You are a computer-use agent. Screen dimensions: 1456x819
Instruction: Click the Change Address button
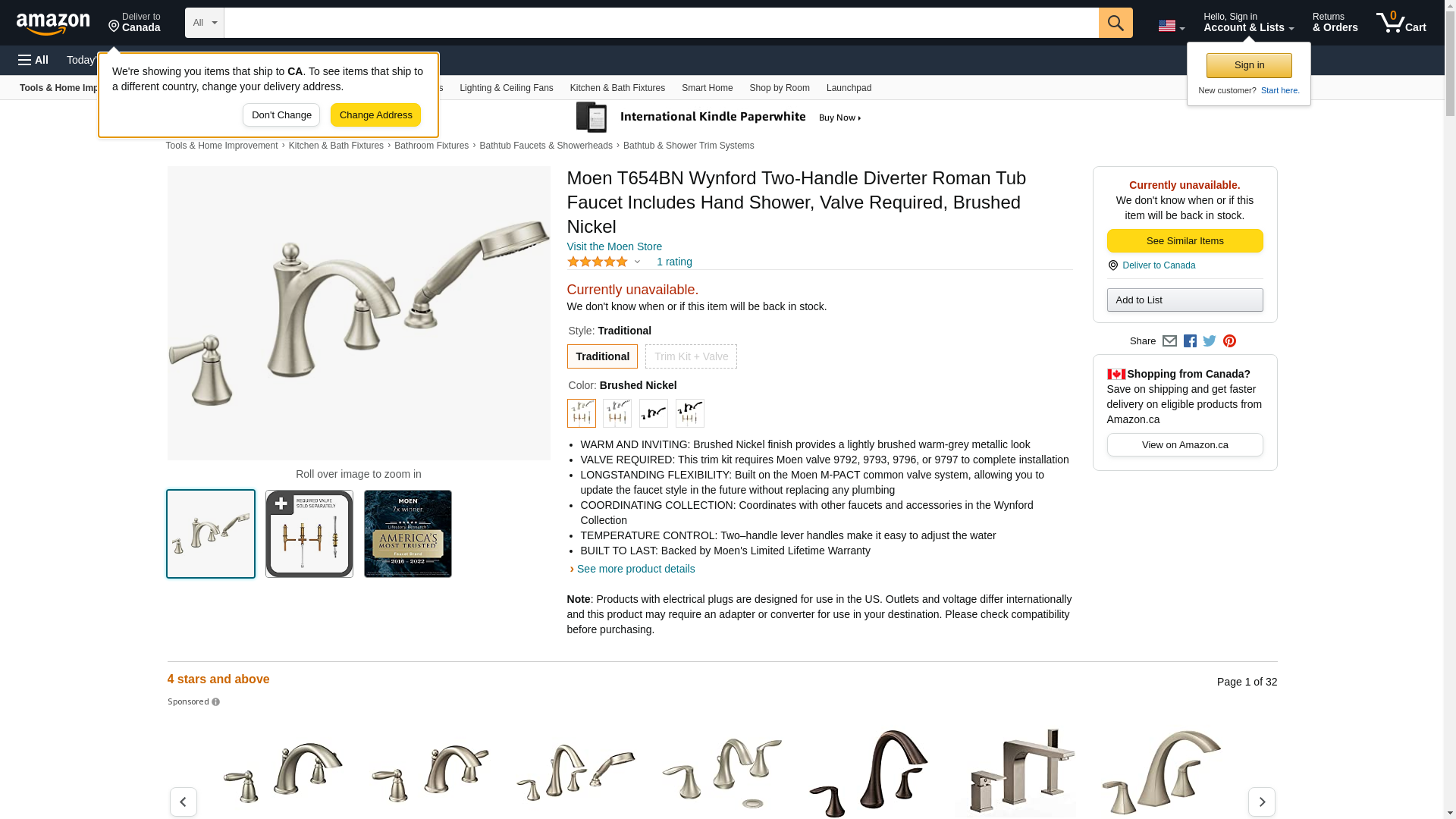click(x=375, y=115)
